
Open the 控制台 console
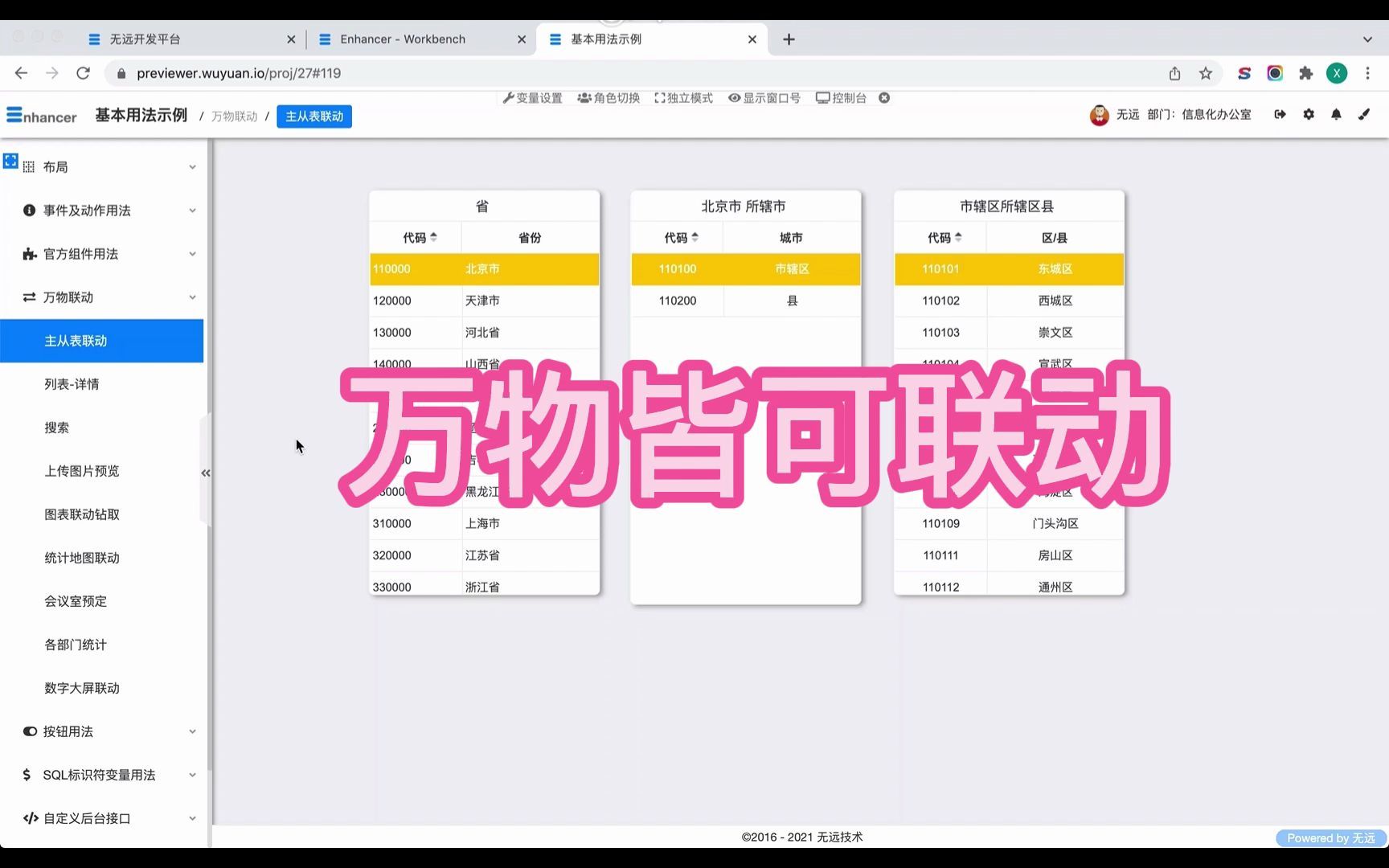click(x=842, y=97)
